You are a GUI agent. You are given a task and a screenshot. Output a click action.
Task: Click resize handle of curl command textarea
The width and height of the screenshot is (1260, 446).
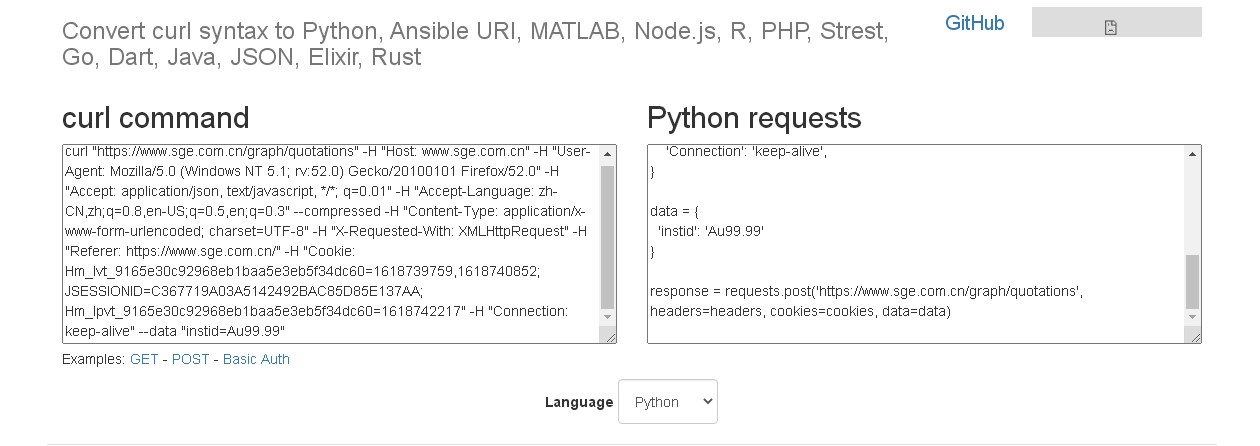(x=608, y=336)
